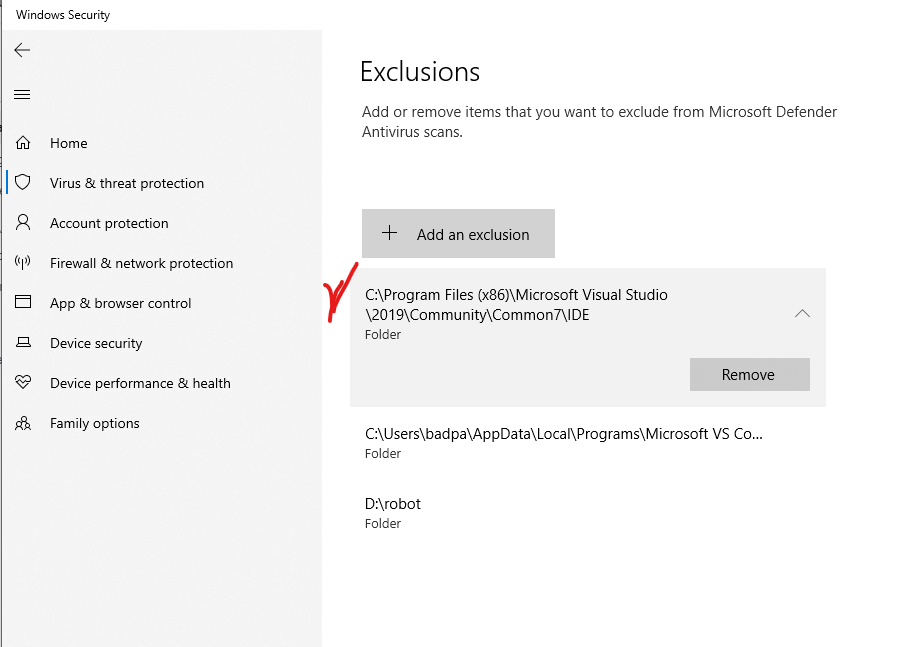Select Device performance & health

[140, 383]
